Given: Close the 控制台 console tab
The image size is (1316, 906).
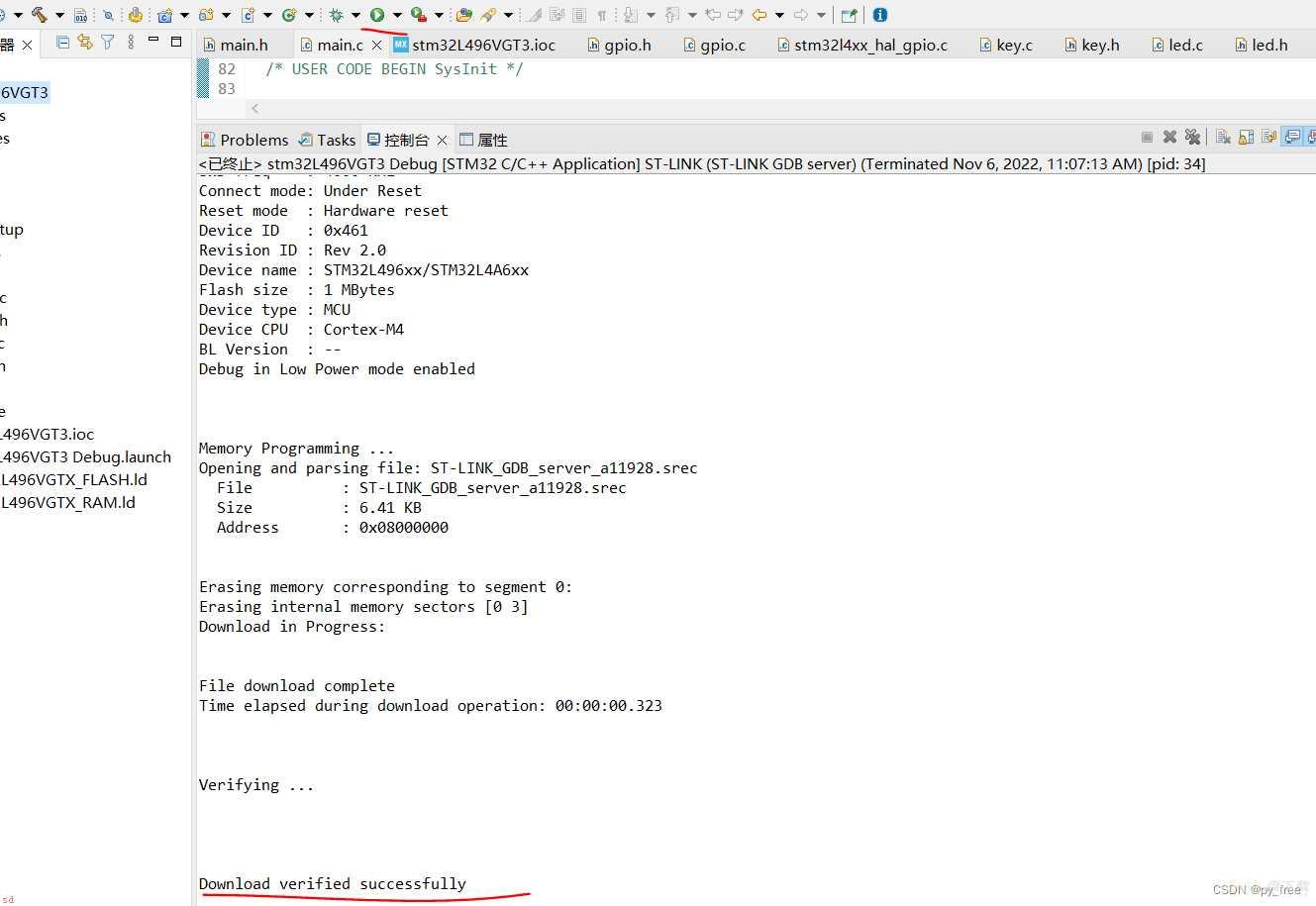Looking at the screenshot, I should [443, 141].
